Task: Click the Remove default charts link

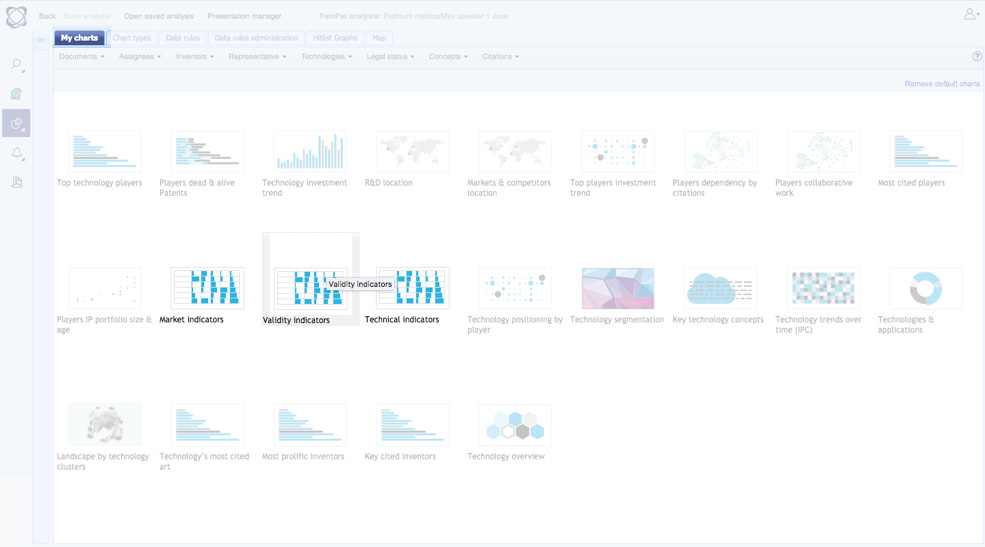Action: (x=942, y=84)
